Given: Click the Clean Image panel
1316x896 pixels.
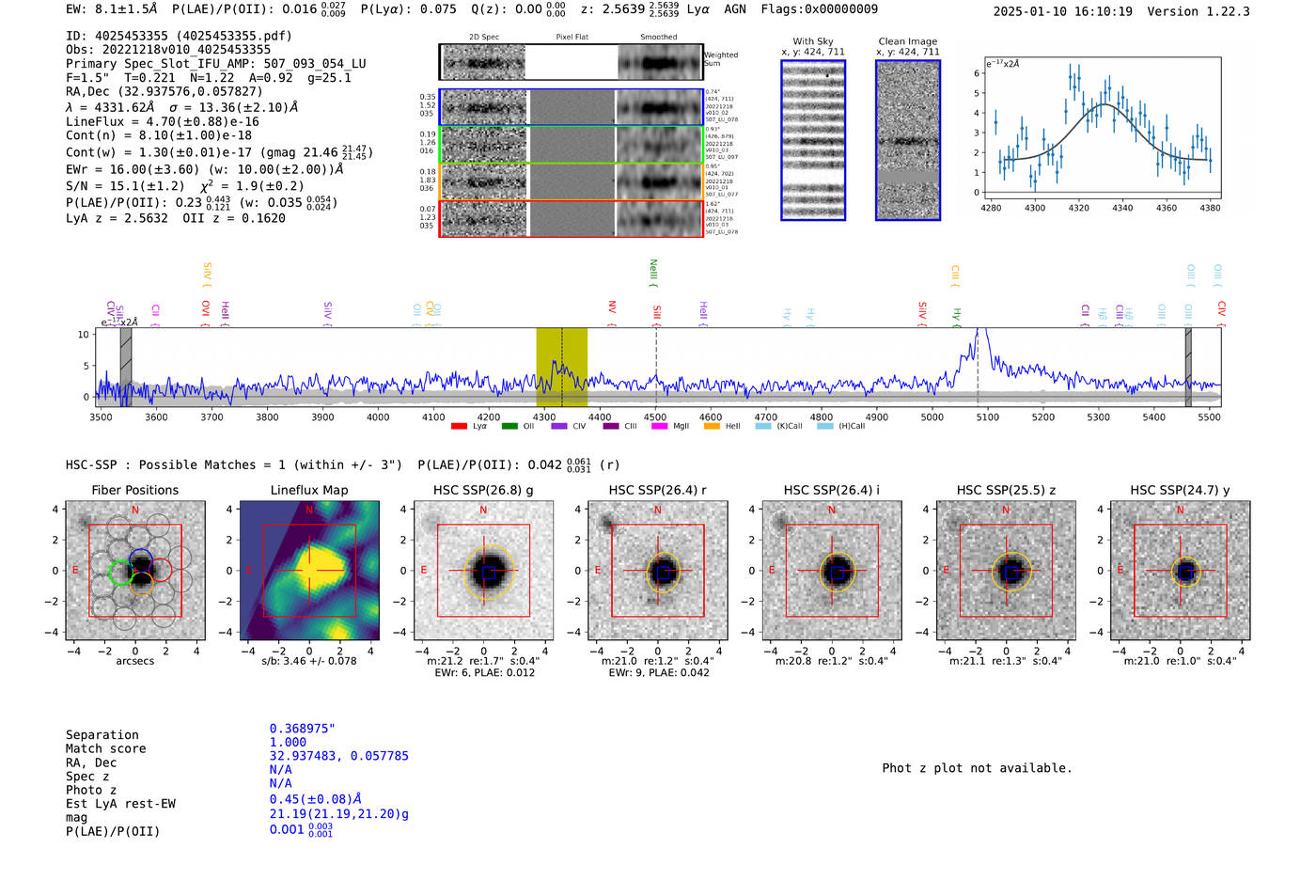Looking at the screenshot, I should (x=908, y=140).
